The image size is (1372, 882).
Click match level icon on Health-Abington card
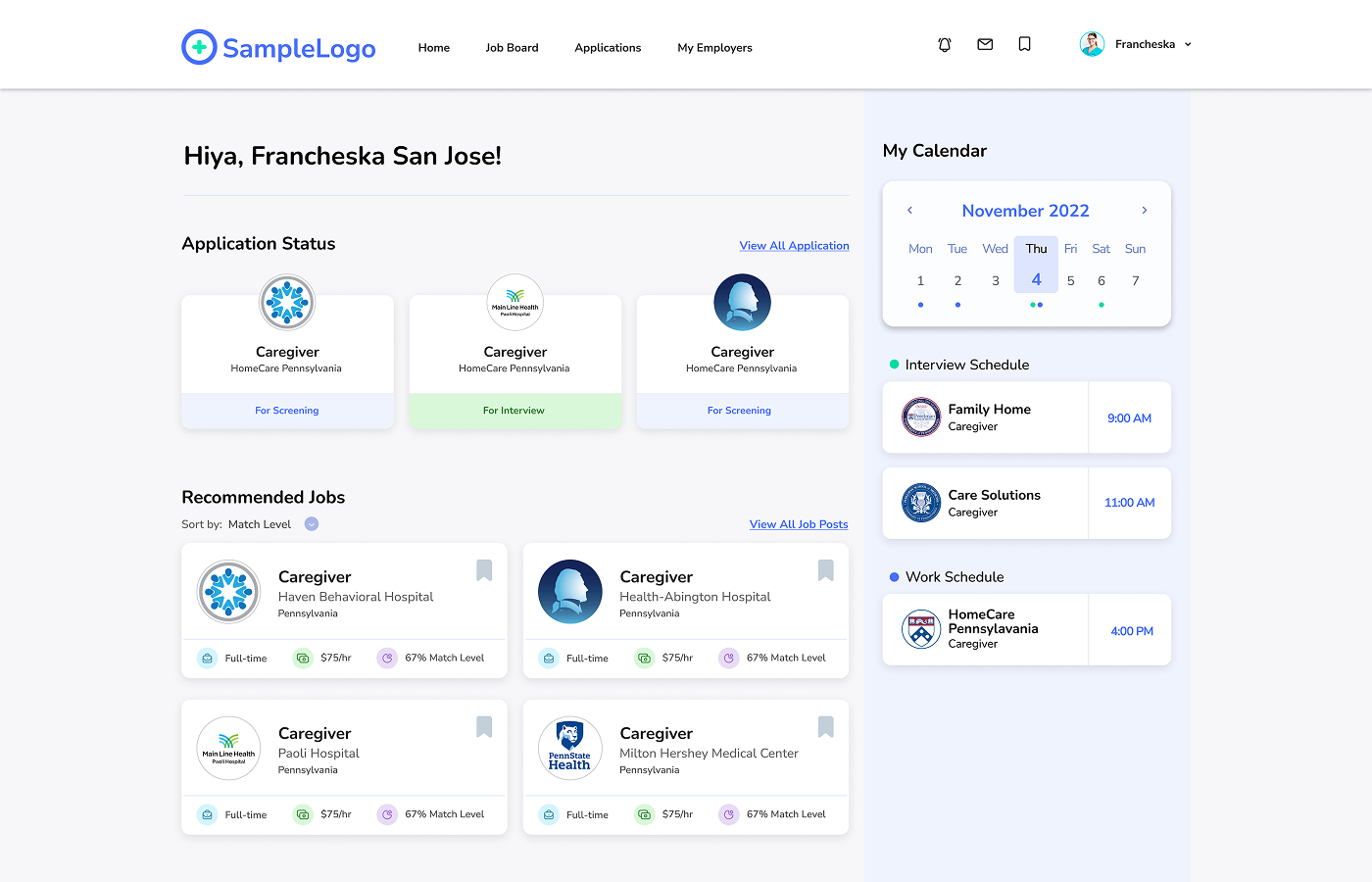(x=728, y=659)
